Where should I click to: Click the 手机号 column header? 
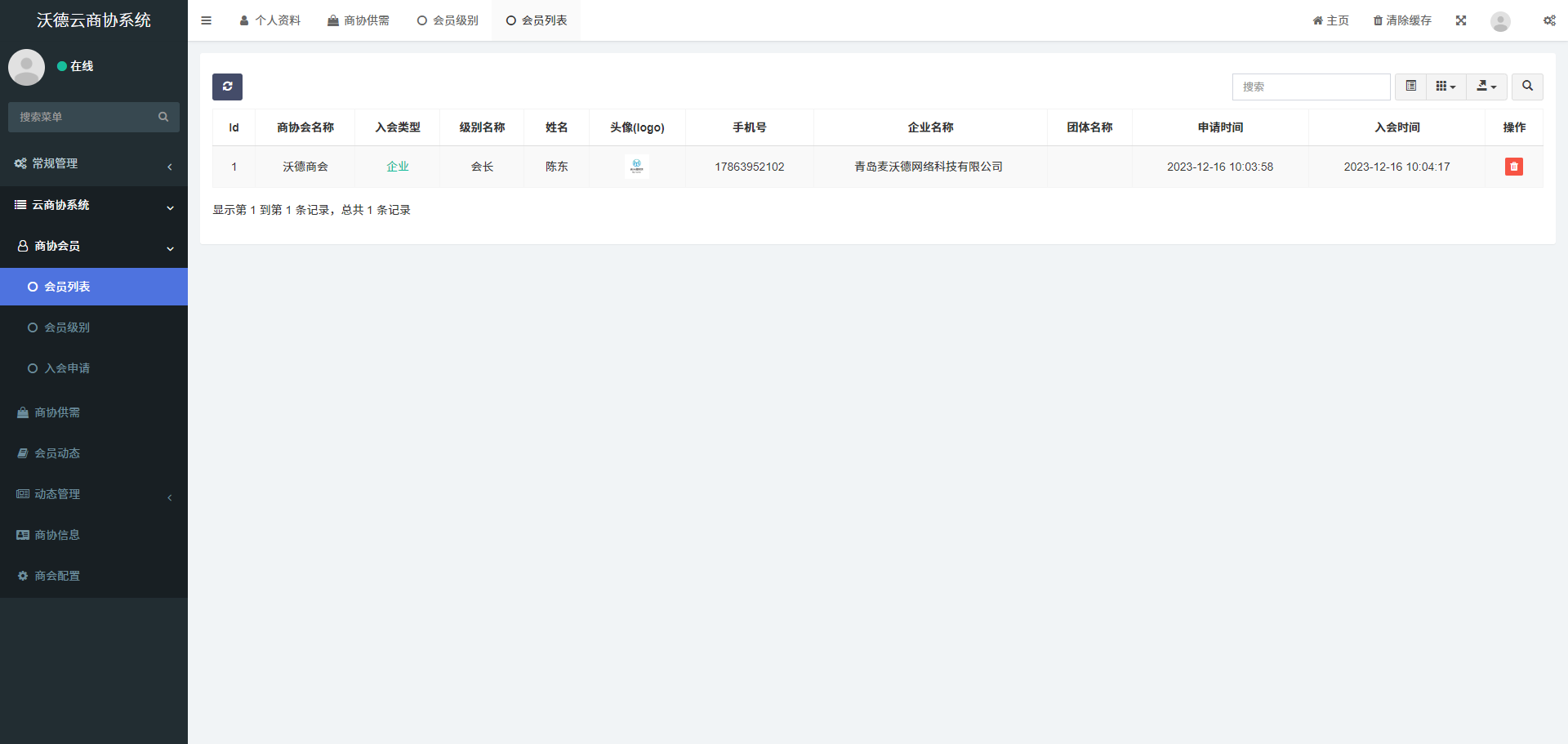pos(750,127)
